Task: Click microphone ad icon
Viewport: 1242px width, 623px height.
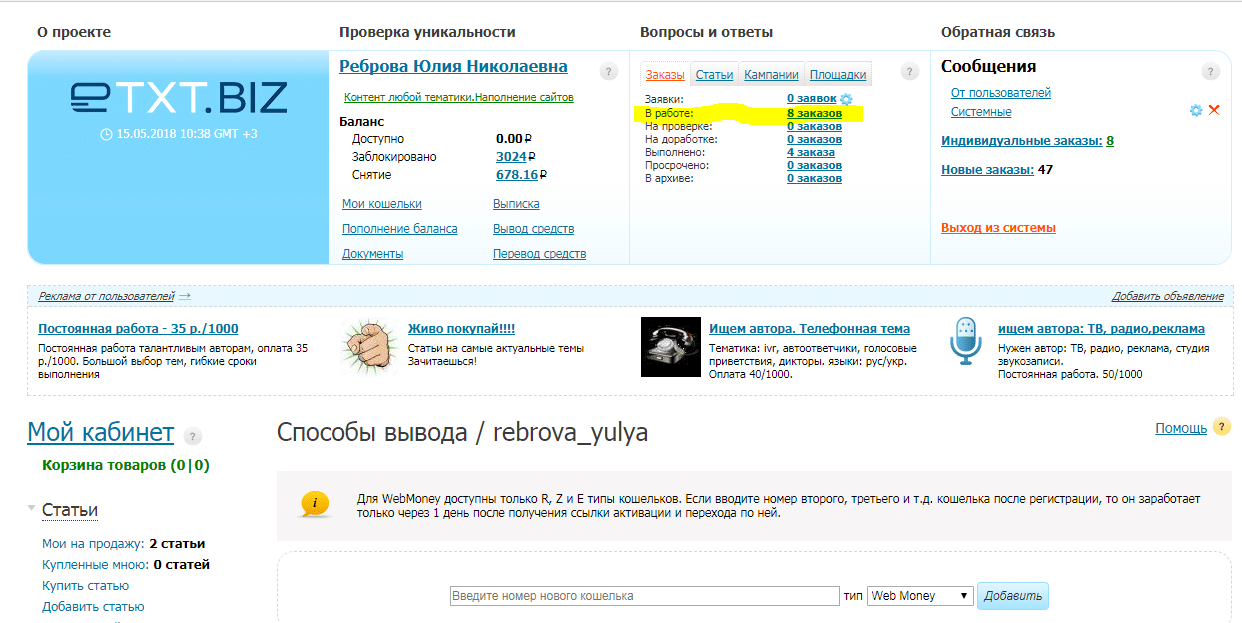Action: pyautogui.click(x=965, y=340)
